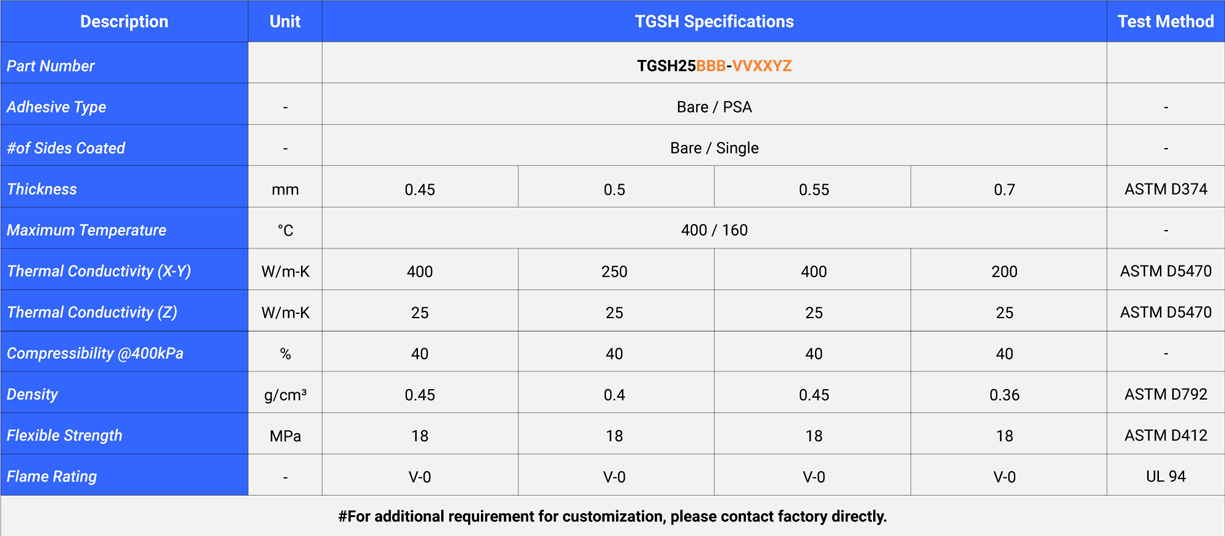Click the Bare / PSA cell
Viewport: 1225px width, 536px height.
[714, 107]
